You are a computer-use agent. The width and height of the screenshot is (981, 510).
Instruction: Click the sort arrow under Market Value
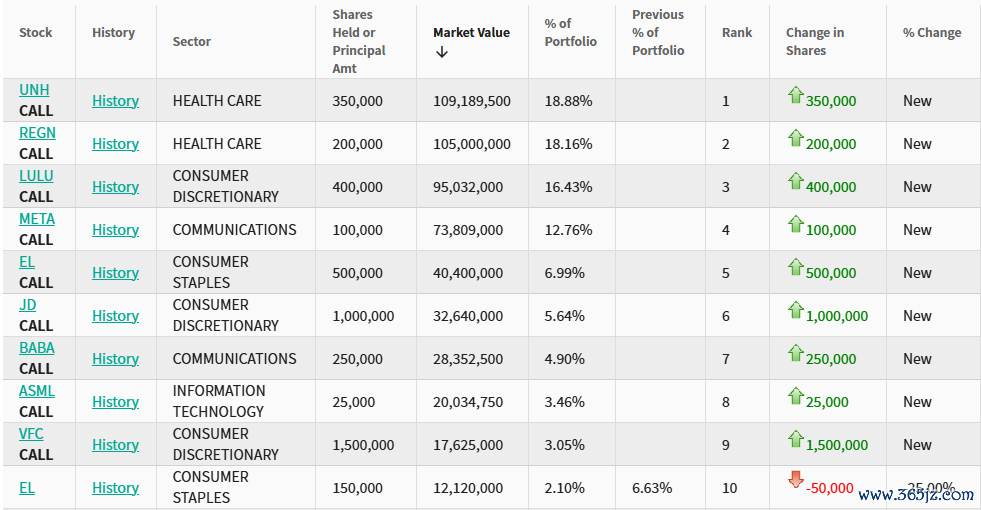pyautogui.click(x=442, y=52)
